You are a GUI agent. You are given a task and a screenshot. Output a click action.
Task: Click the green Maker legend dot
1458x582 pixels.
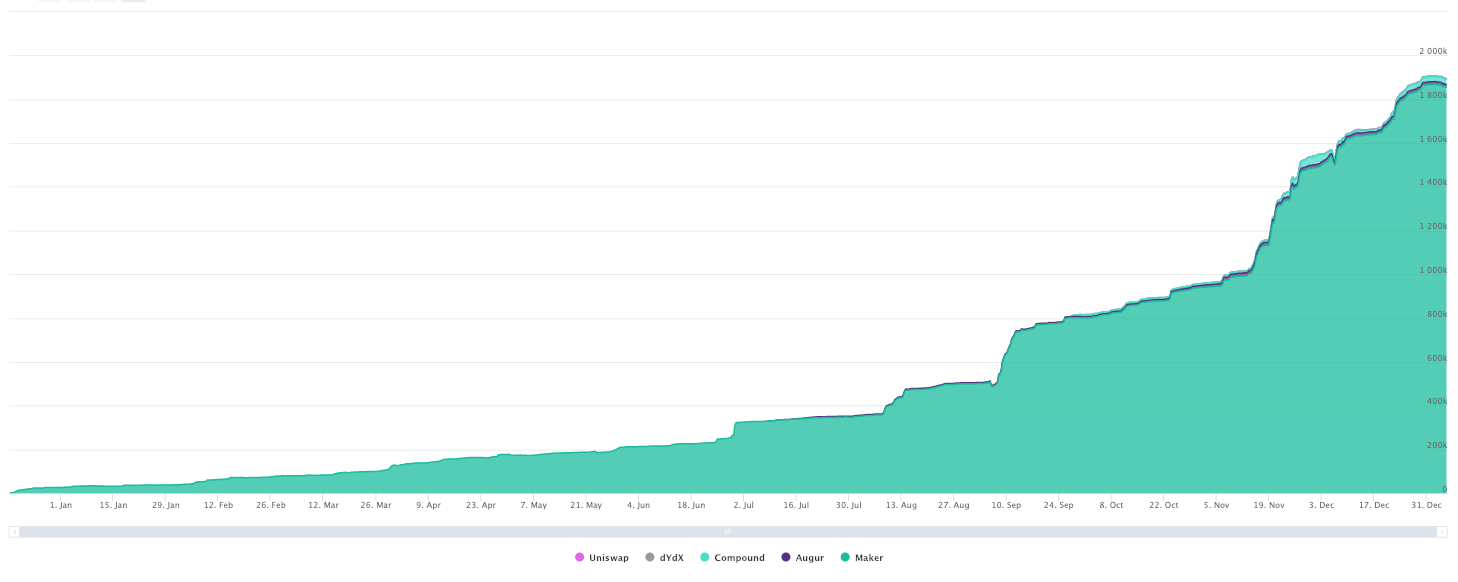(x=845, y=557)
